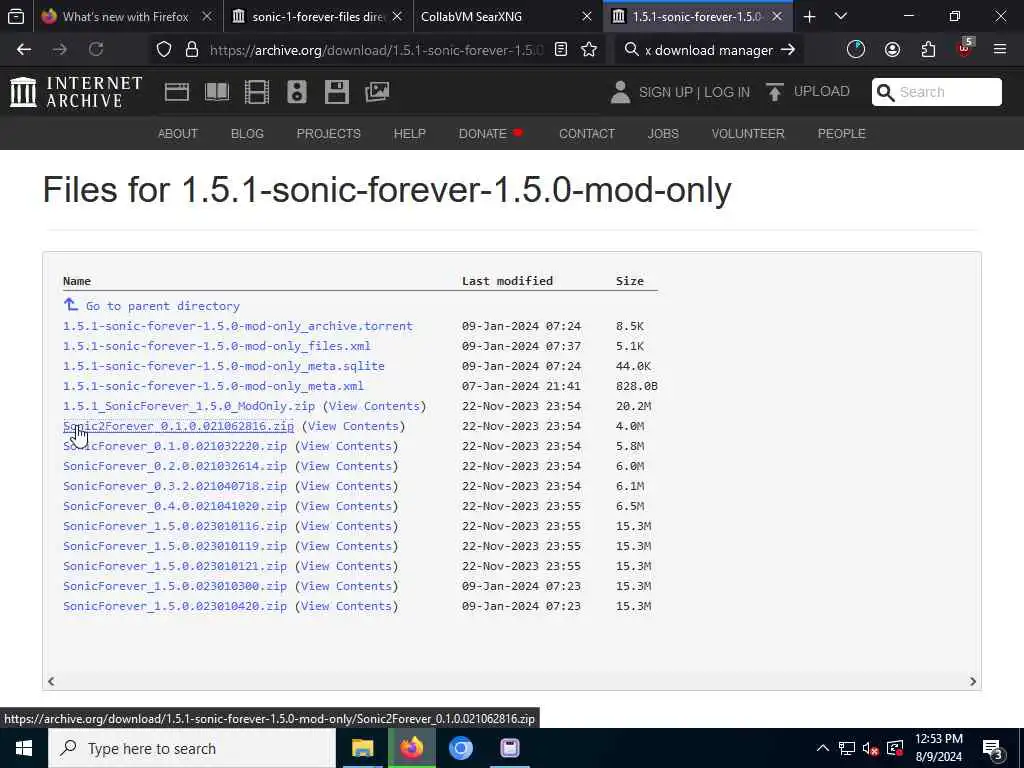Viewport: 1024px width, 768px height.
Task: Click the circular icon left of the account icon
Action: pyautogui.click(x=856, y=50)
